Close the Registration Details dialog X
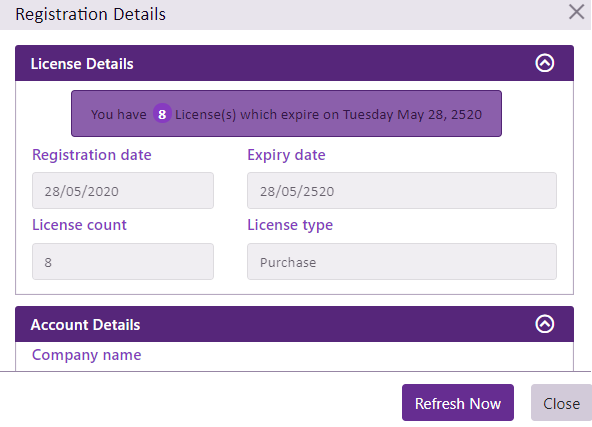The width and height of the screenshot is (592, 427). [x=577, y=12]
